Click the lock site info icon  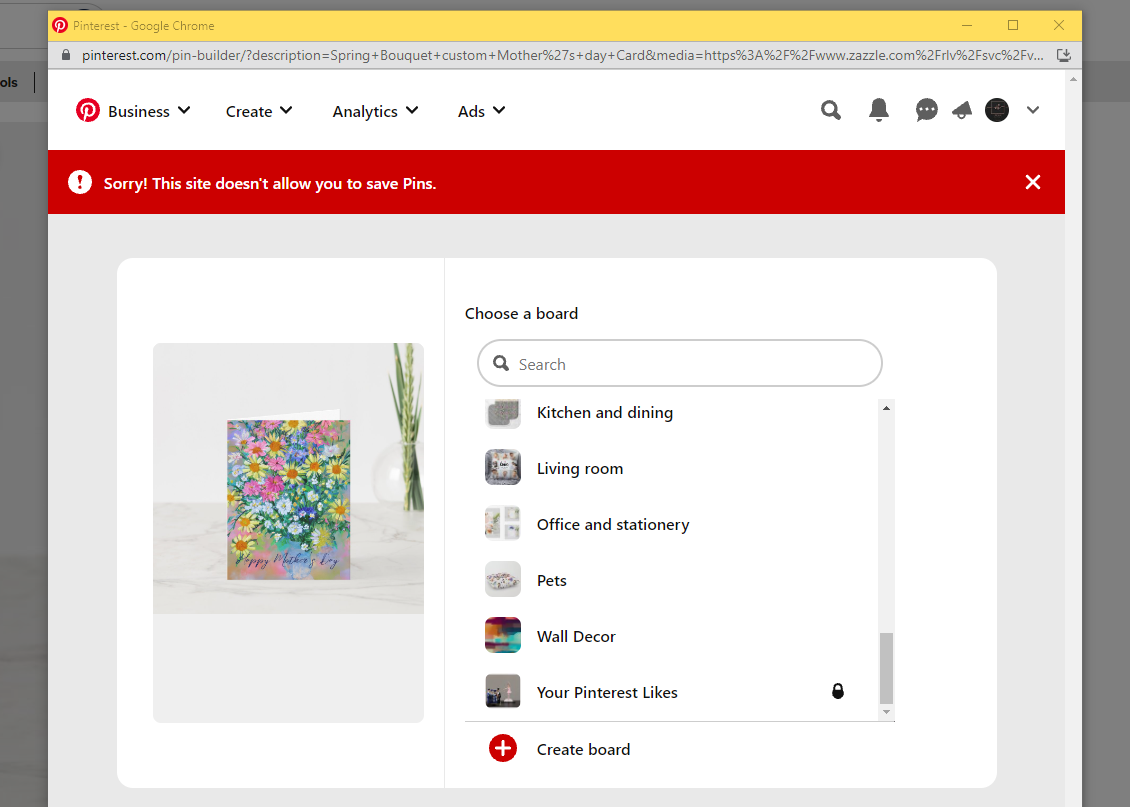pos(66,55)
